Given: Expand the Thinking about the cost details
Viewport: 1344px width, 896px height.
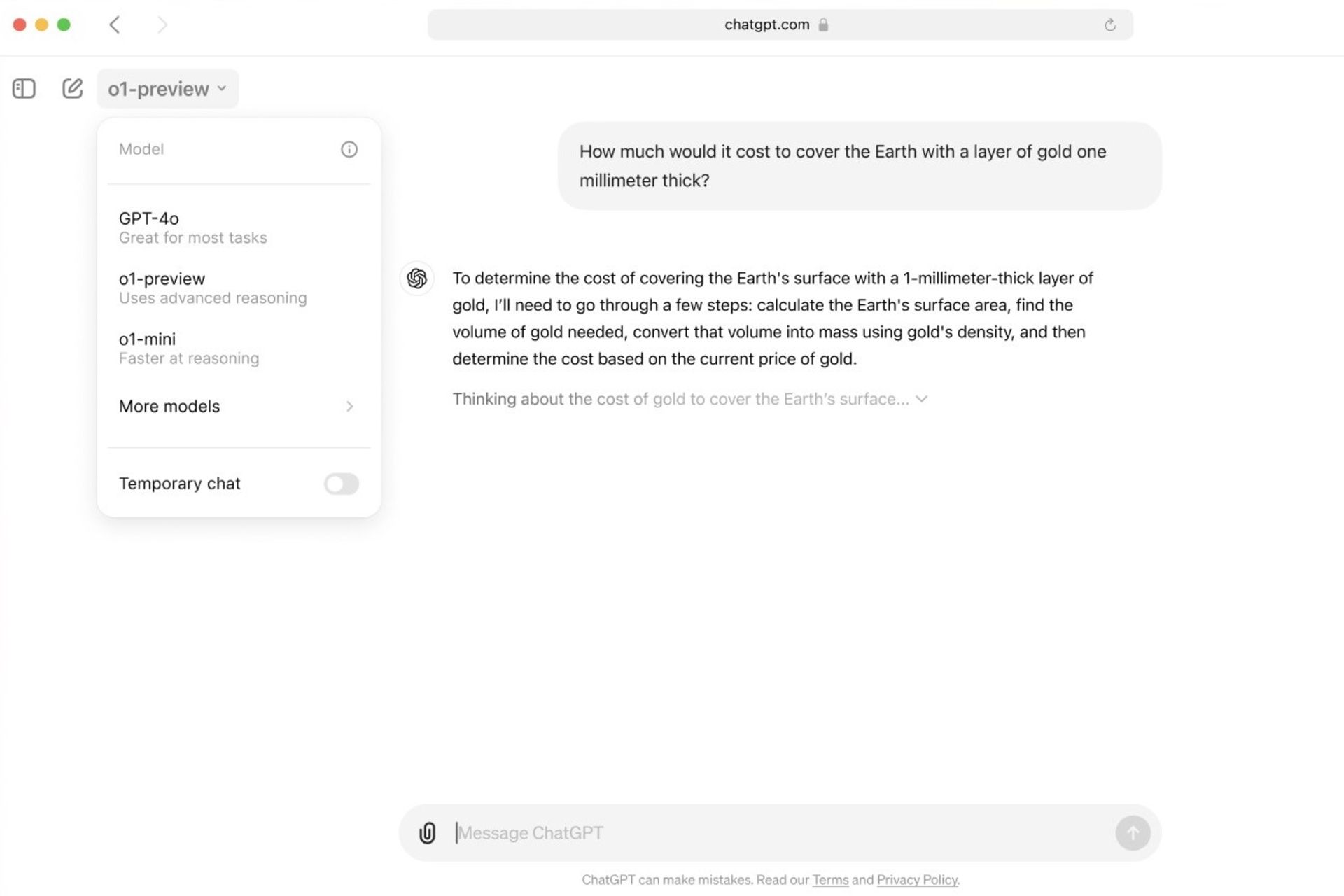Looking at the screenshot, I should (689, 399).
